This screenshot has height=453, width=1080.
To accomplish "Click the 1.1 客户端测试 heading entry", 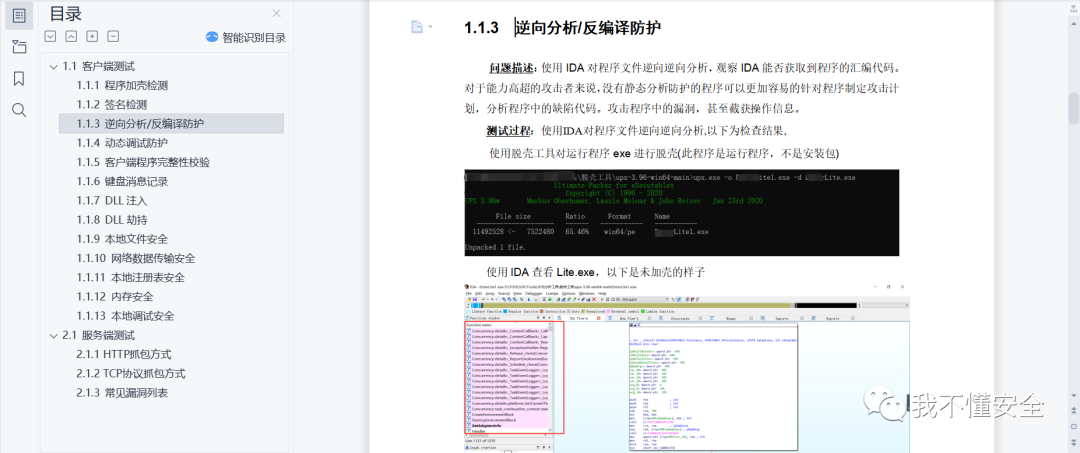I will click(x=98, y=67).
